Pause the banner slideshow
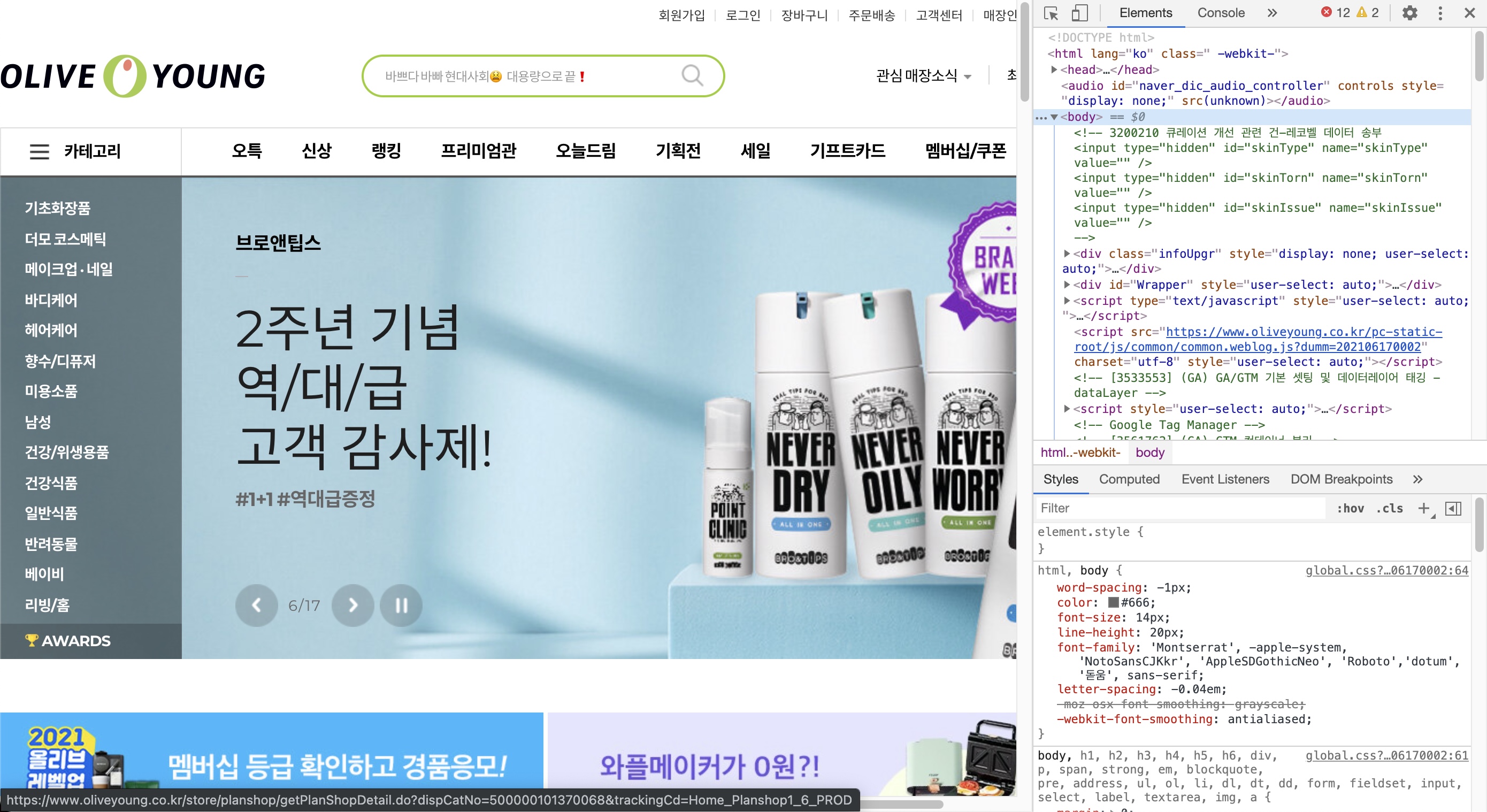The image size is (1487, 812). 401,605
